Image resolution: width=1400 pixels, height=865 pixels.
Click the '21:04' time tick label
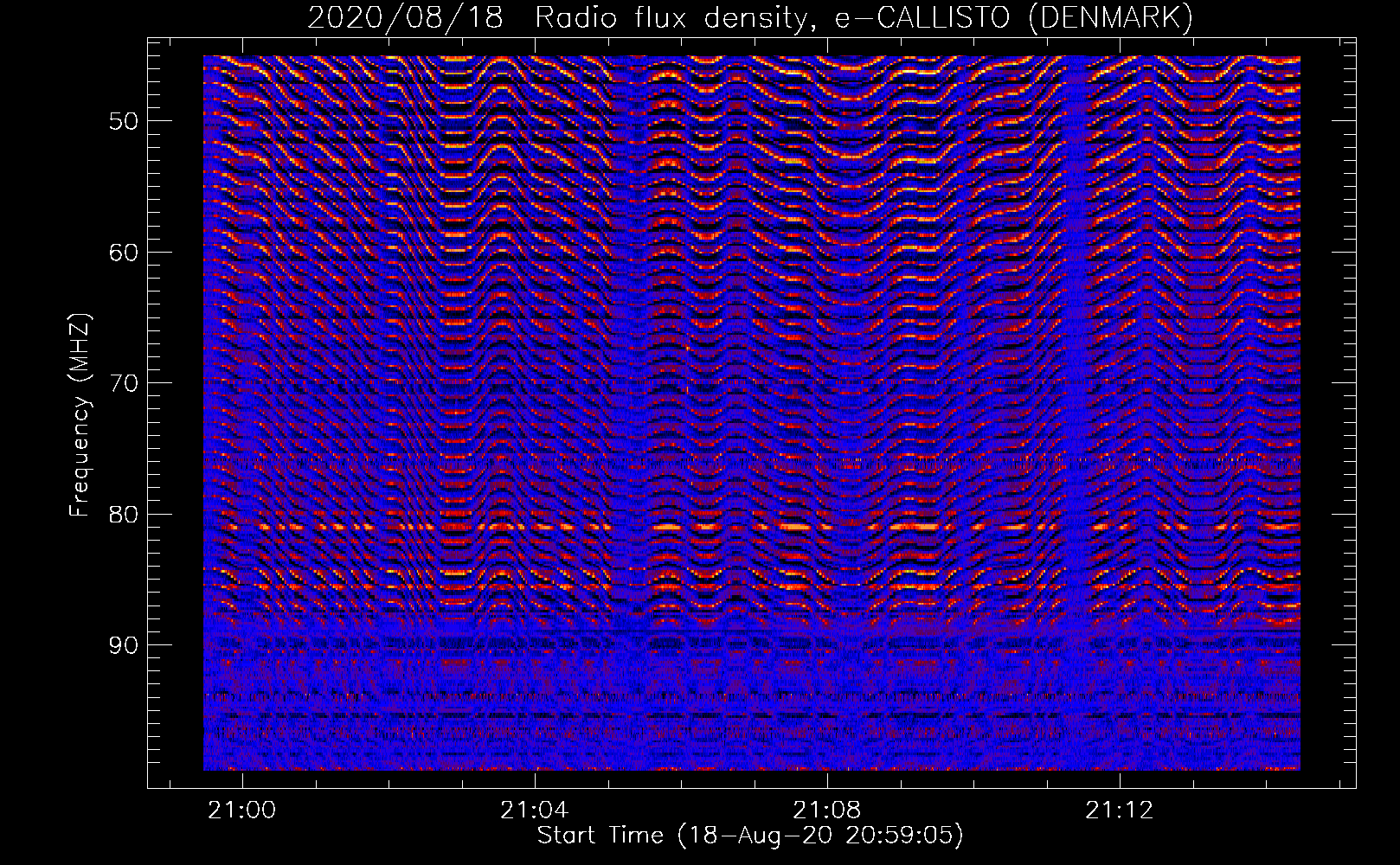[x=535, y=811]
